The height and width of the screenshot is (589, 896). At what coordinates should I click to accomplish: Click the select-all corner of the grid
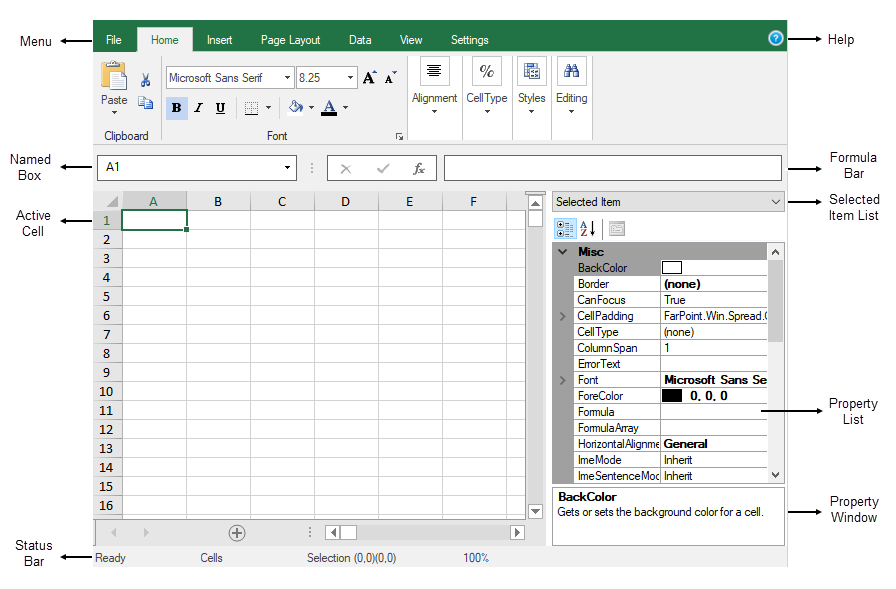coord(108,201)
